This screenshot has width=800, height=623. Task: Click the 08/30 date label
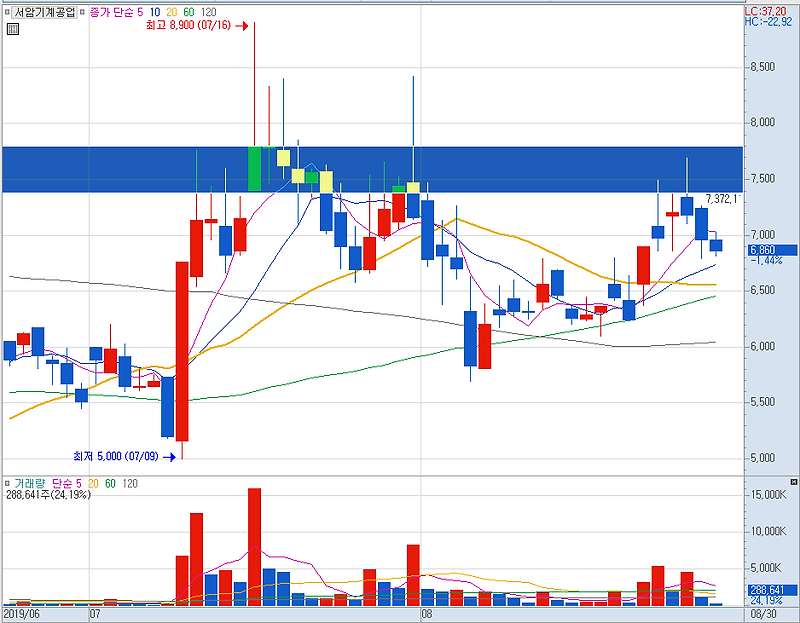tap(764, 613)
